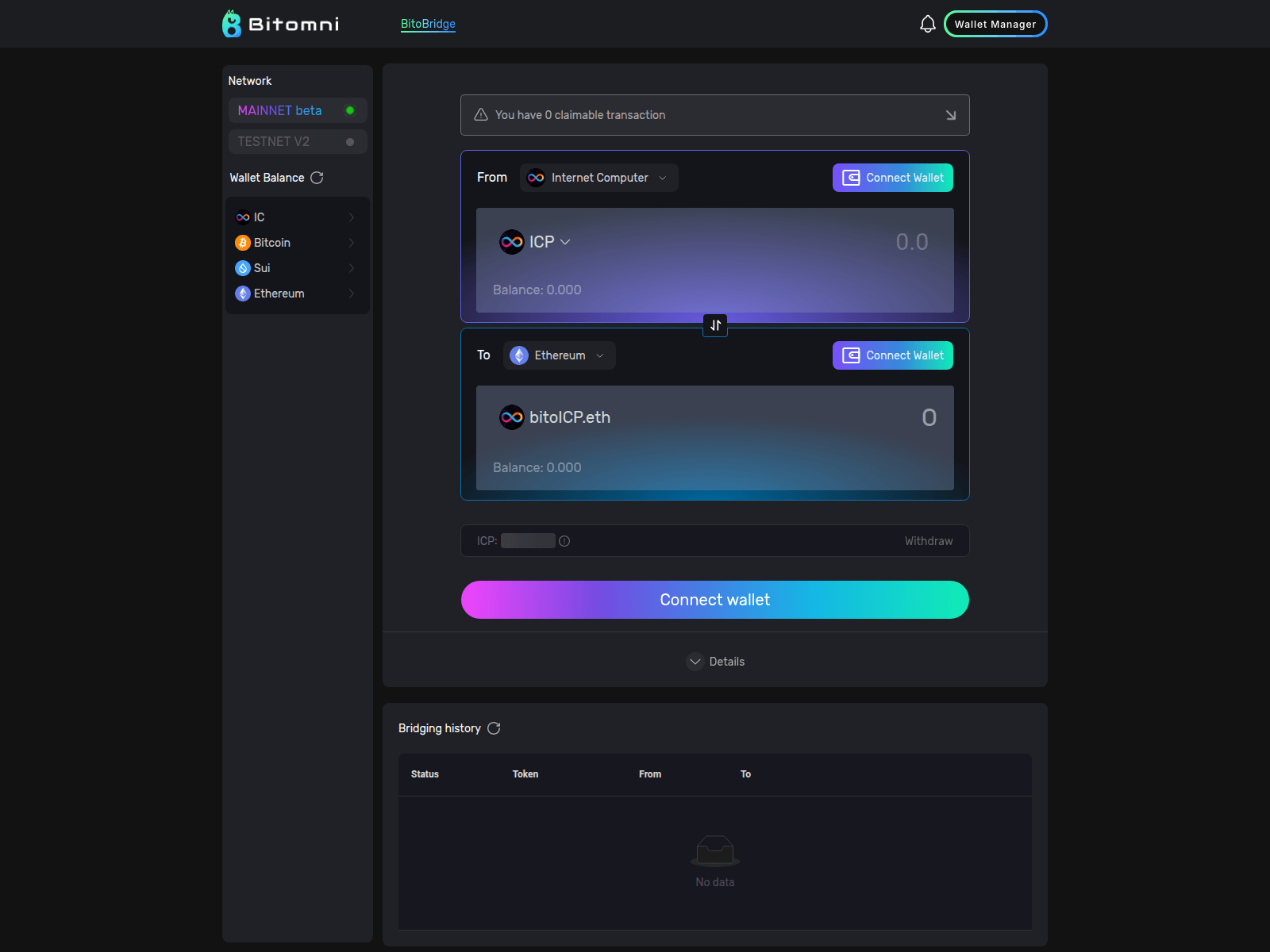Click the Bitcoin icon in Wallet Balance
This screenshot has width=1270, height=952.
(x=243, y=243)
